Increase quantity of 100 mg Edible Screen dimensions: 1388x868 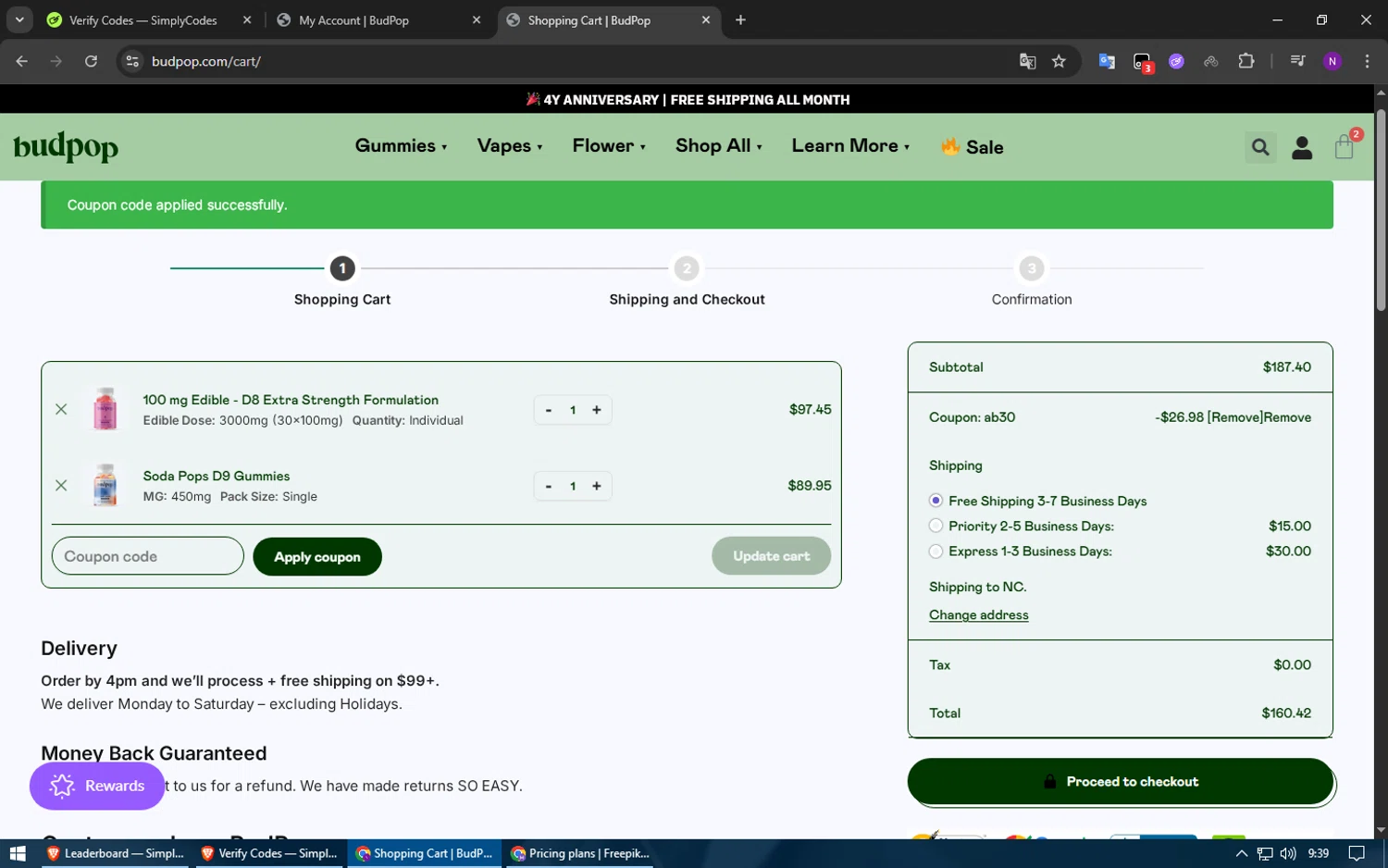597,410
